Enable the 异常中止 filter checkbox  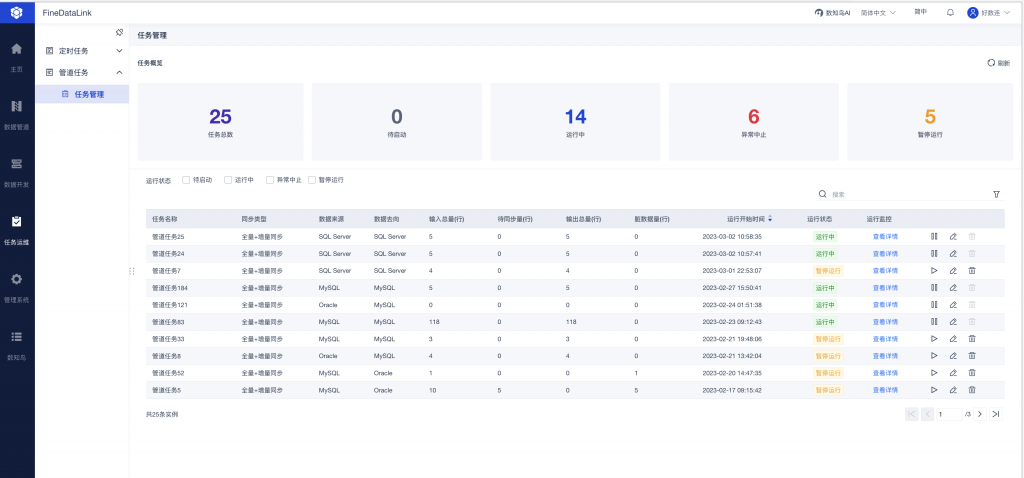tap(270, 180)
